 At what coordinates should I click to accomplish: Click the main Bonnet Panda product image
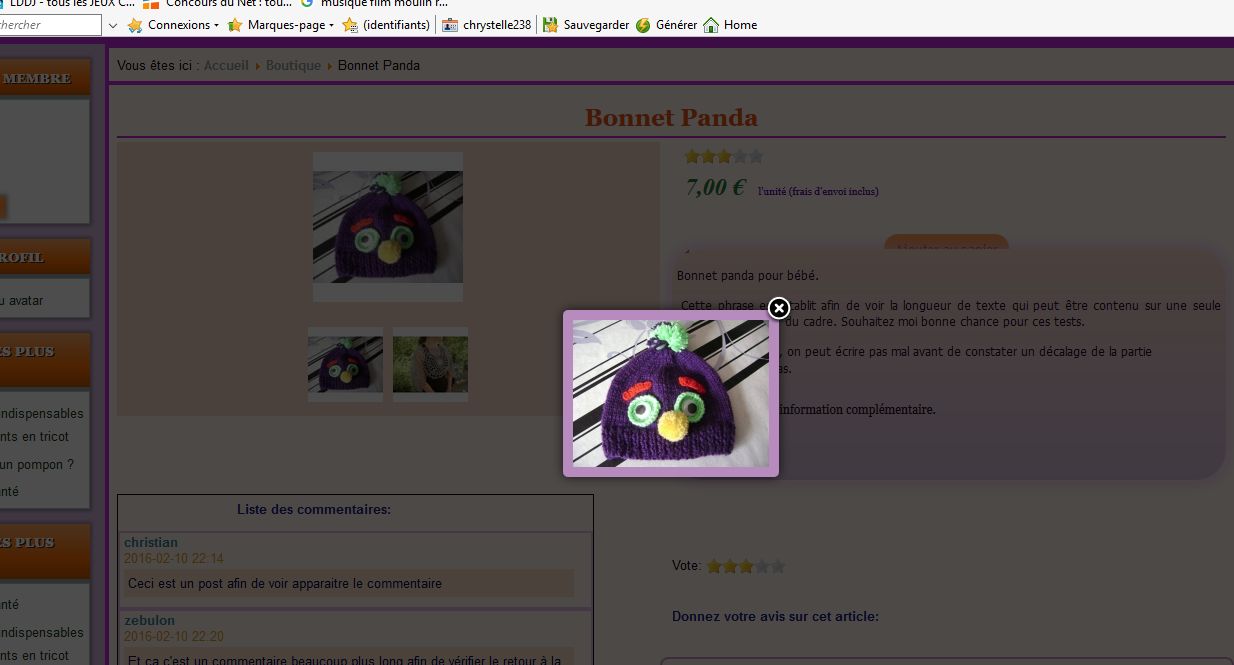pos(388,227)
